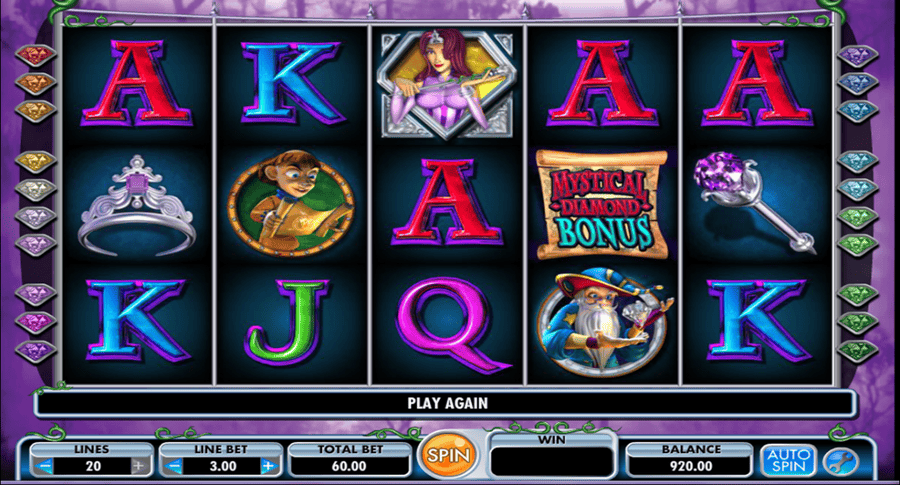Raise the line bet with plus
The image size is (900, 485).
pos(267,466)
